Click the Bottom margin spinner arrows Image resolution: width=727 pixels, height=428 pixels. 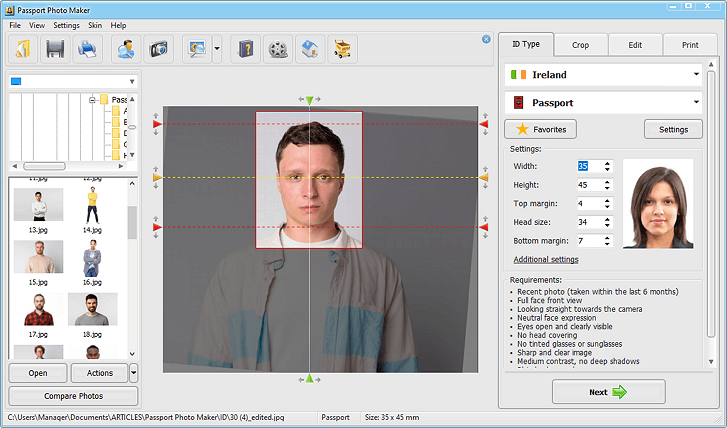(607, 241)
